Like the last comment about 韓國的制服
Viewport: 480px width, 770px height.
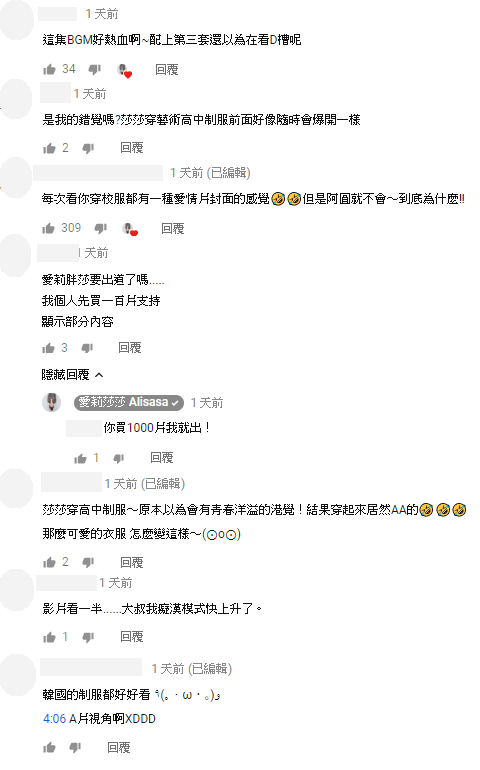[x=49, y=748]
